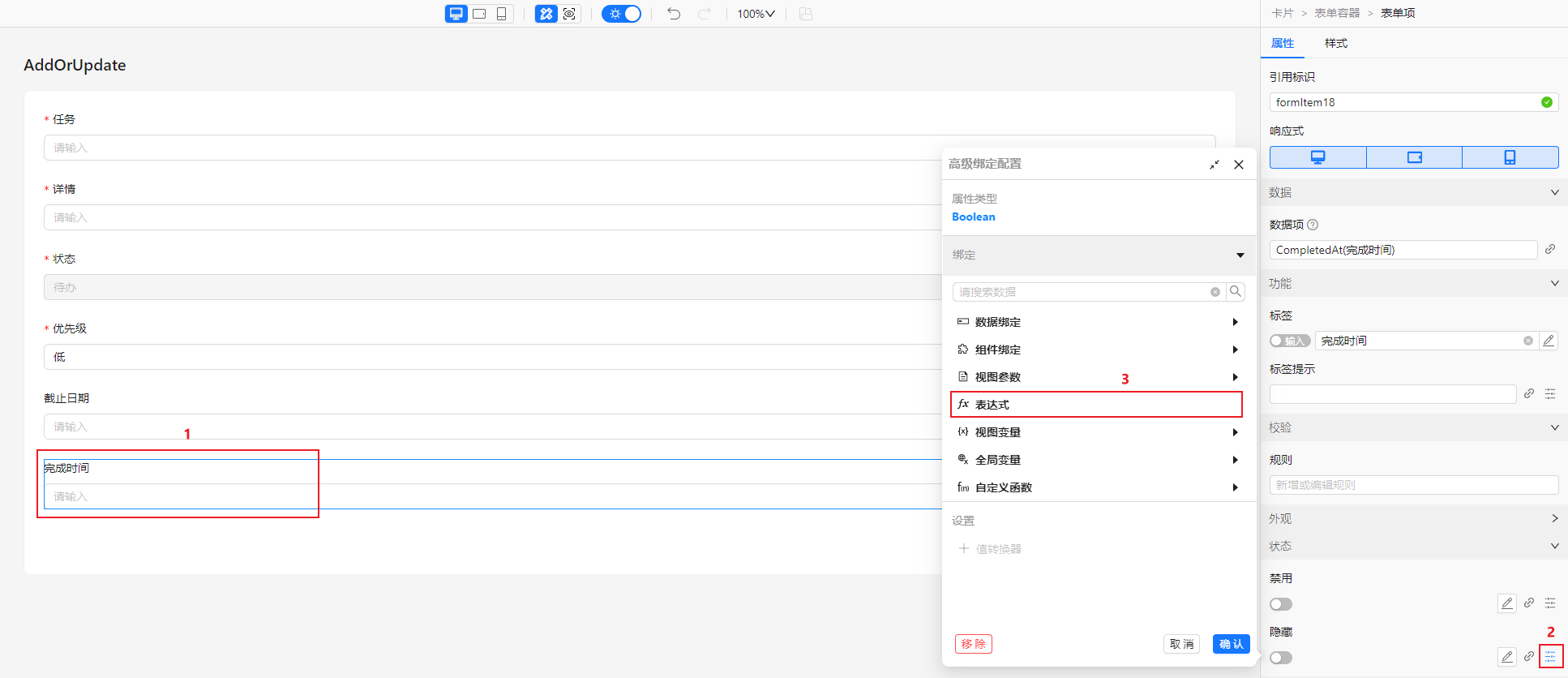The height and width of the screenshot is (678, 1568).
Task: Select design mode pencil-ruler icon
Action: point(546,14)
